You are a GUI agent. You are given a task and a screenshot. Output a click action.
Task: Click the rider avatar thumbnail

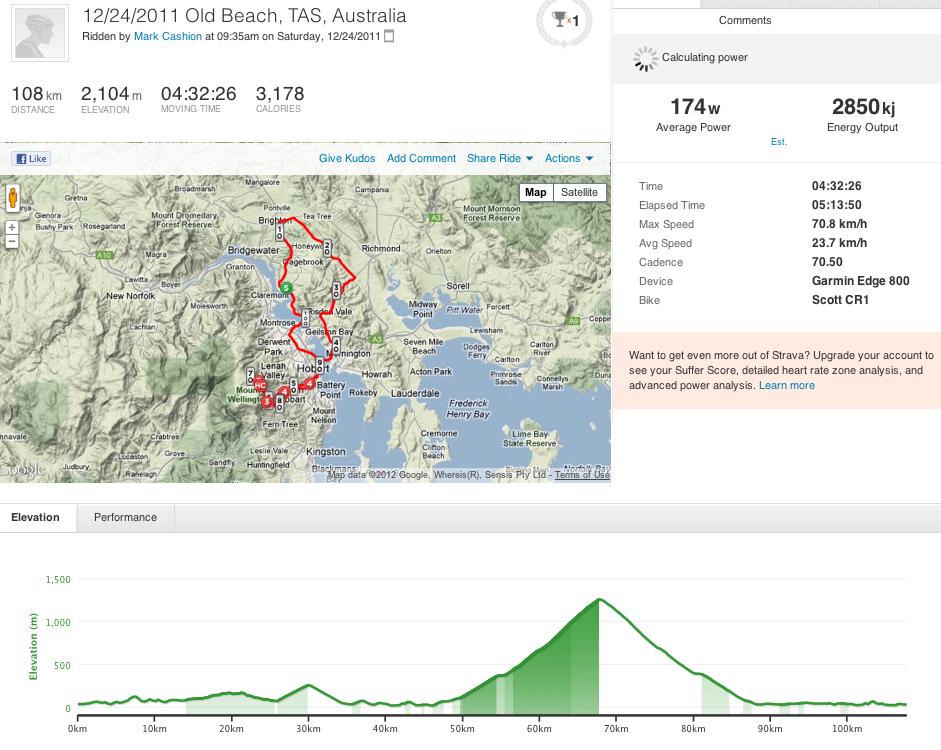click(x=39, y=35)
